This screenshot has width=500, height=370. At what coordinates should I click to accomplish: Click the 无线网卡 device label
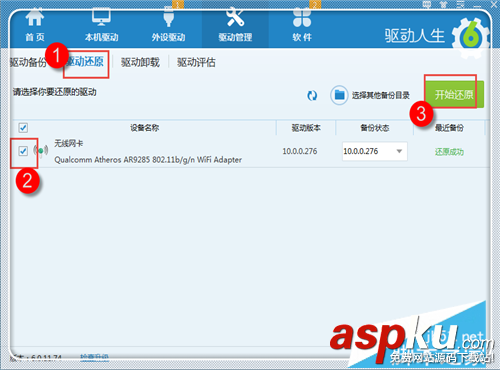69,144
